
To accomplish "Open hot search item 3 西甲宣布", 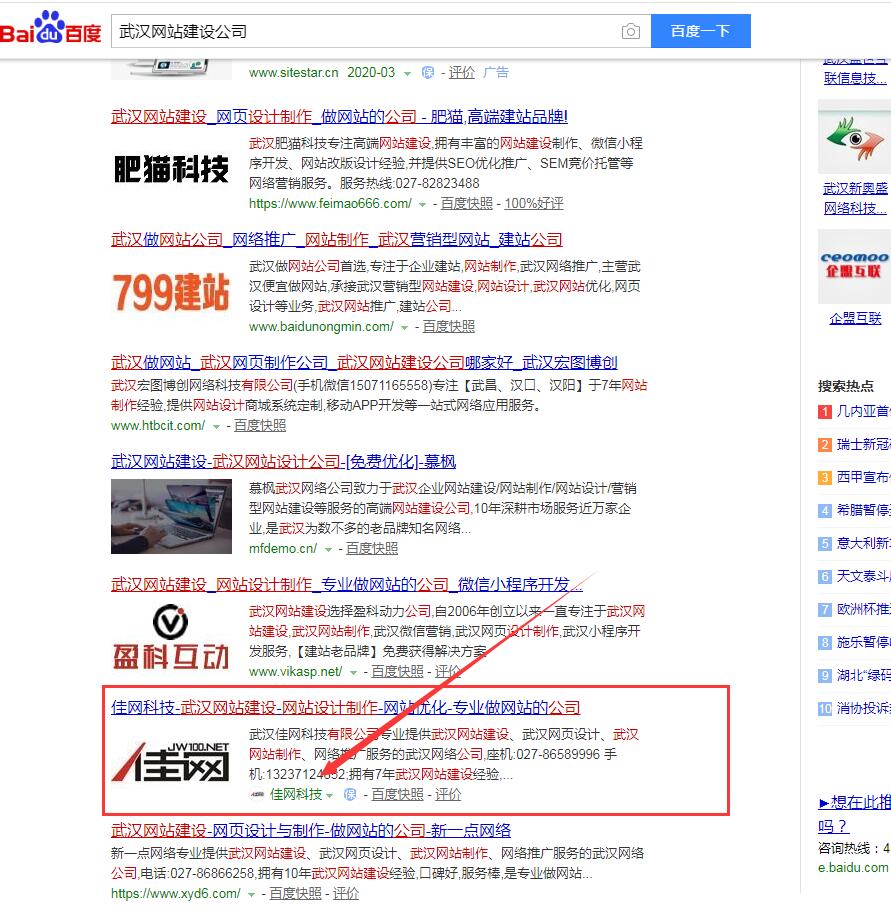I will (x=862, y=478).
